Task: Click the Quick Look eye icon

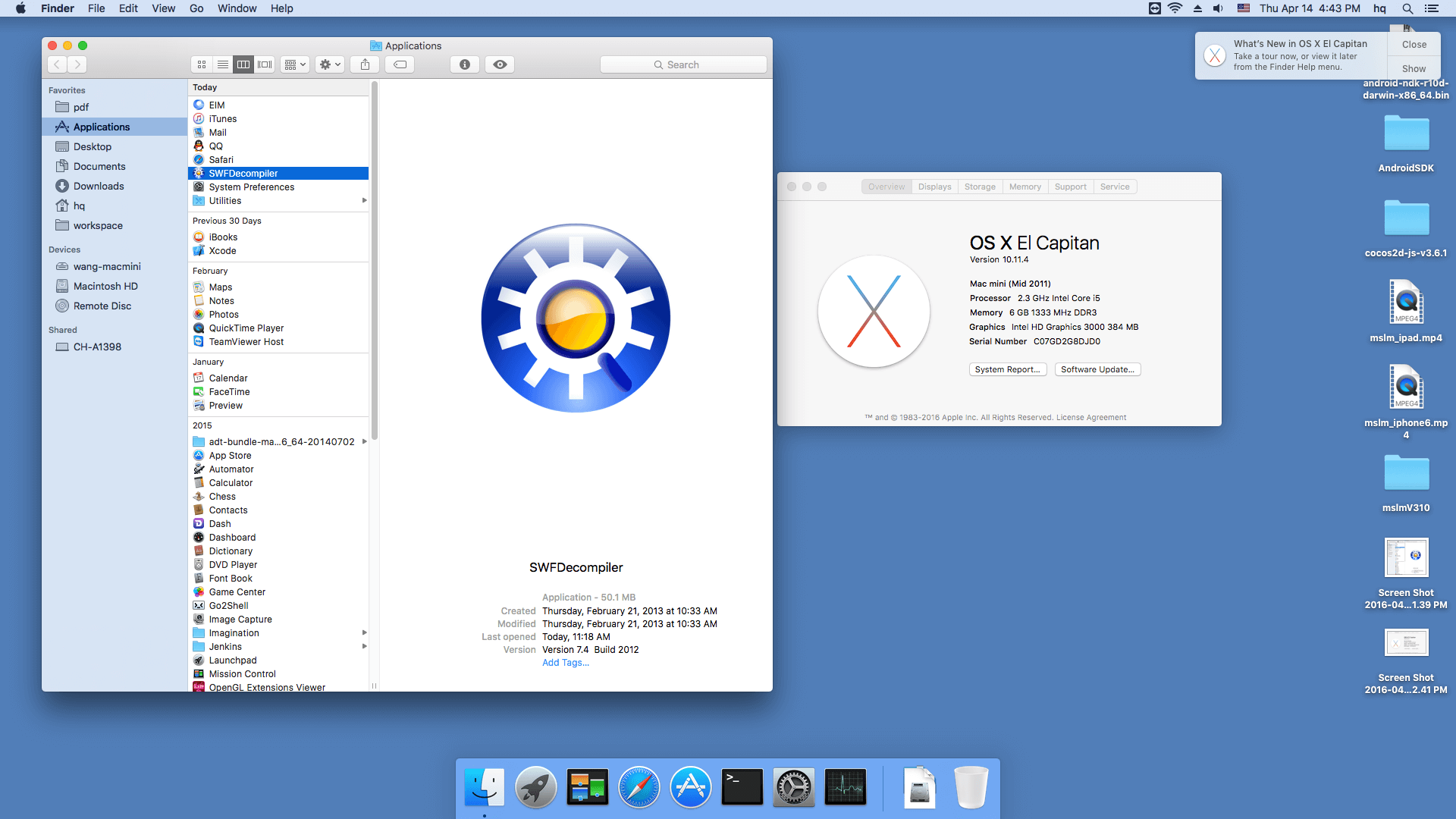Action: click(x=498, y=64)
